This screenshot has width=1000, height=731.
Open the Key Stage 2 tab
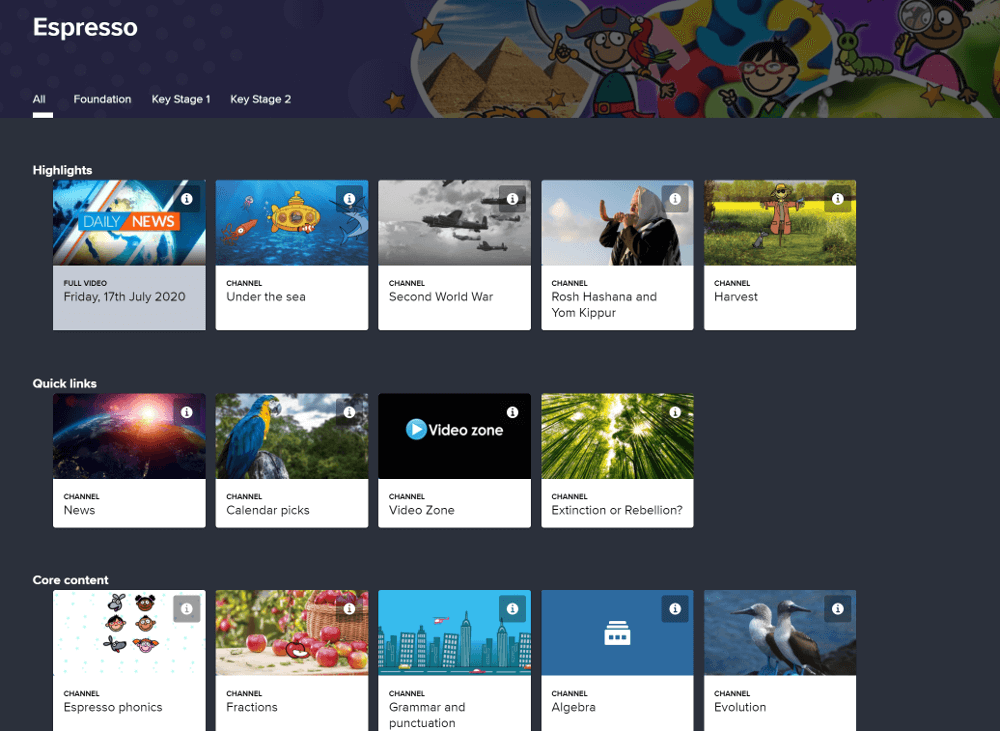coord(260,100)
